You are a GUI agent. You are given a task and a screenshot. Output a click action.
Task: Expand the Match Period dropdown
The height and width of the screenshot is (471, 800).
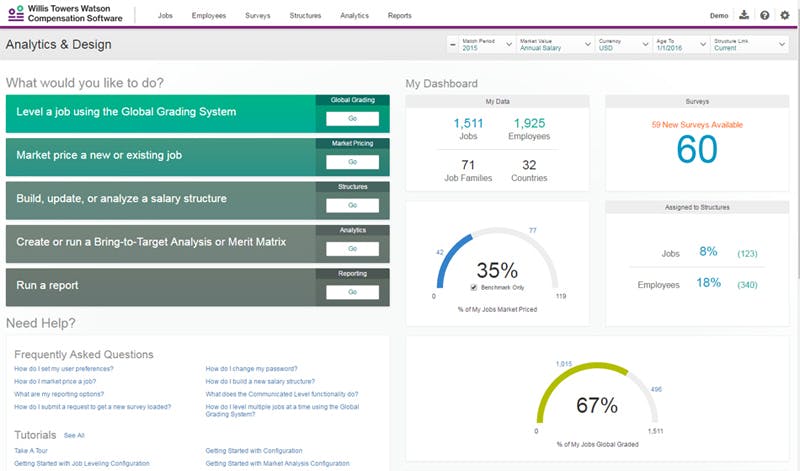pyautogui.click(x=487, y=44)
